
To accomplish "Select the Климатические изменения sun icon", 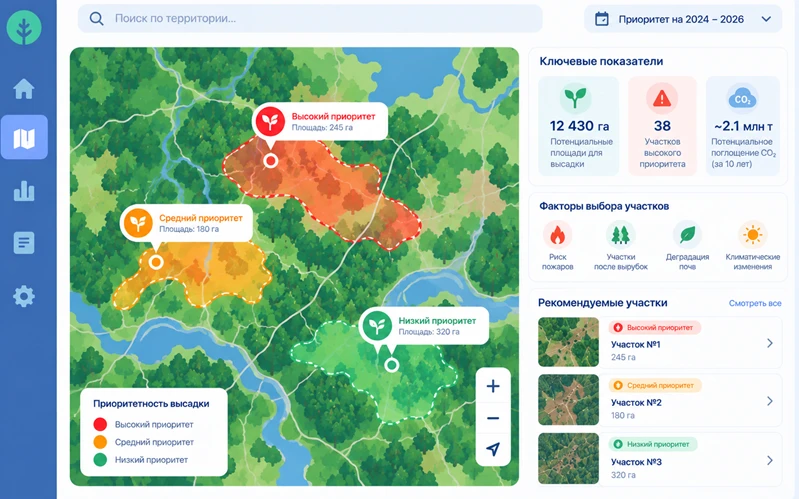I will (753, 235).
